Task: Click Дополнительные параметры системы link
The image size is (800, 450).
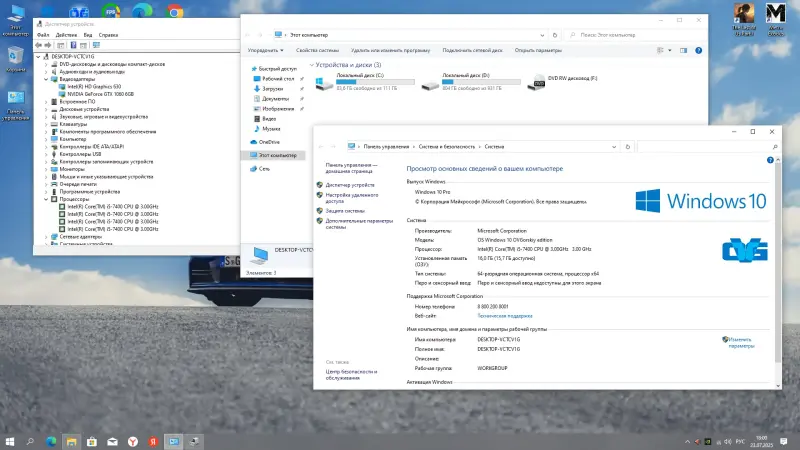Action: (x=359, y=224)
